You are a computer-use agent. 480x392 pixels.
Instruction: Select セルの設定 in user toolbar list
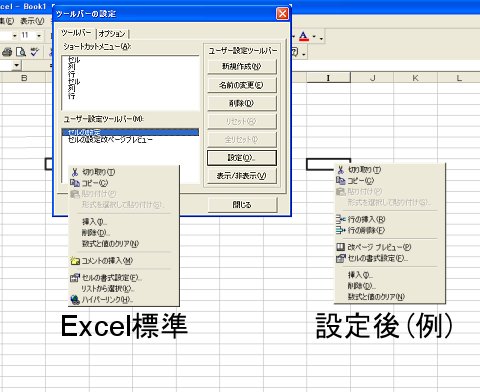pos(130,132)
